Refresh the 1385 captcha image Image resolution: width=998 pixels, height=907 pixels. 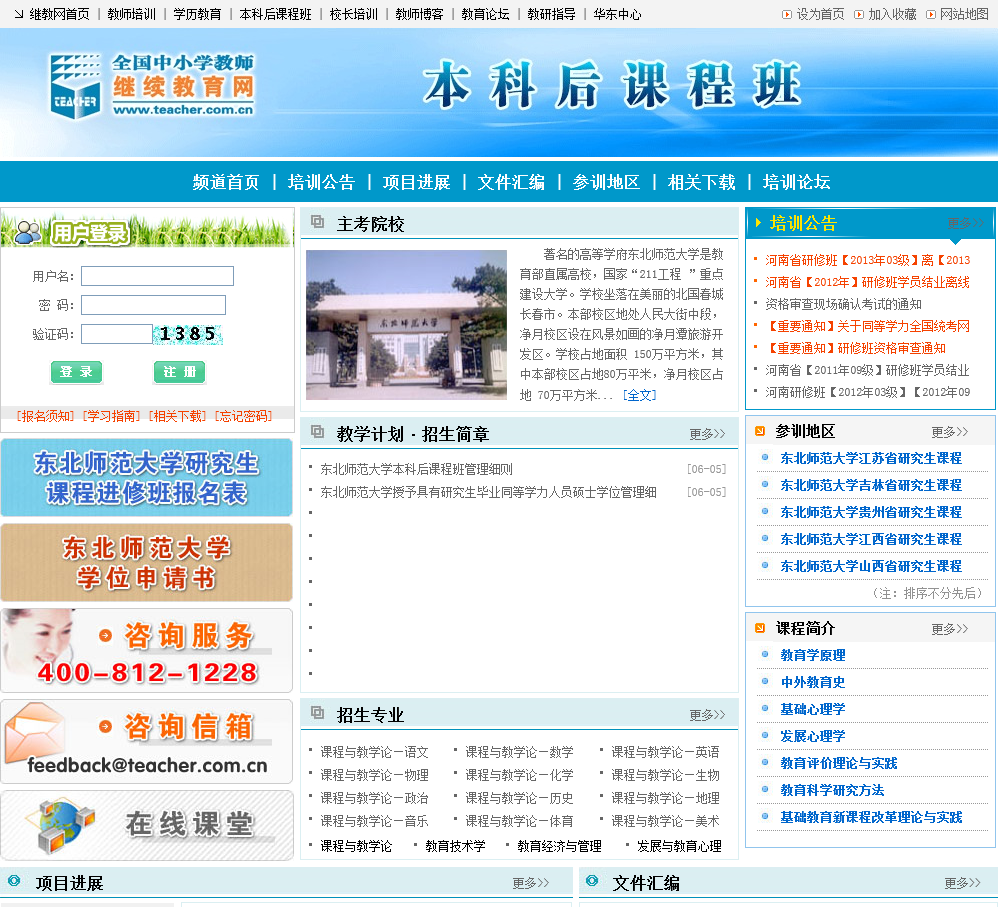coord(188,334)
